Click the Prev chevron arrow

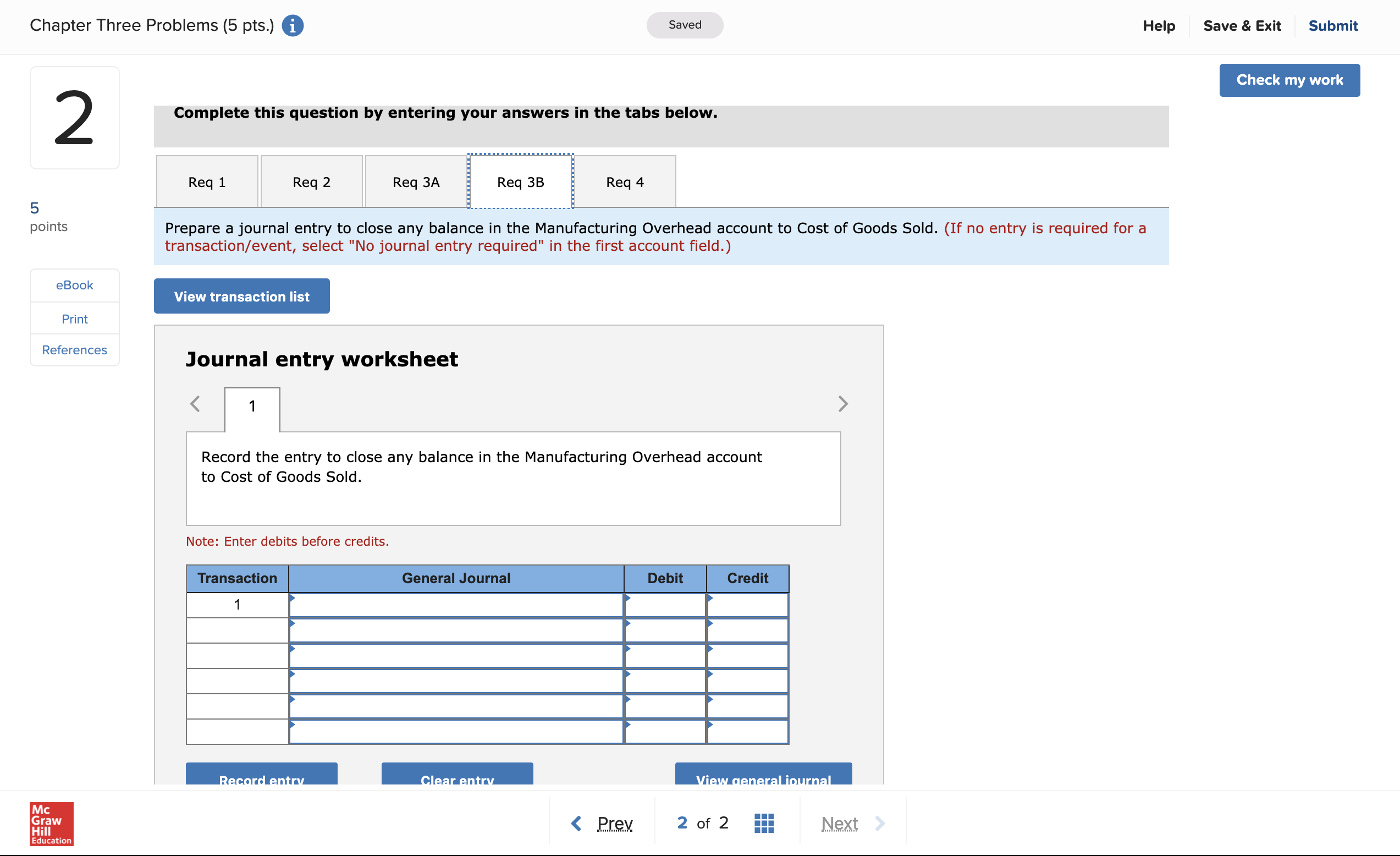pyautogui.click(x=576, y=822)
